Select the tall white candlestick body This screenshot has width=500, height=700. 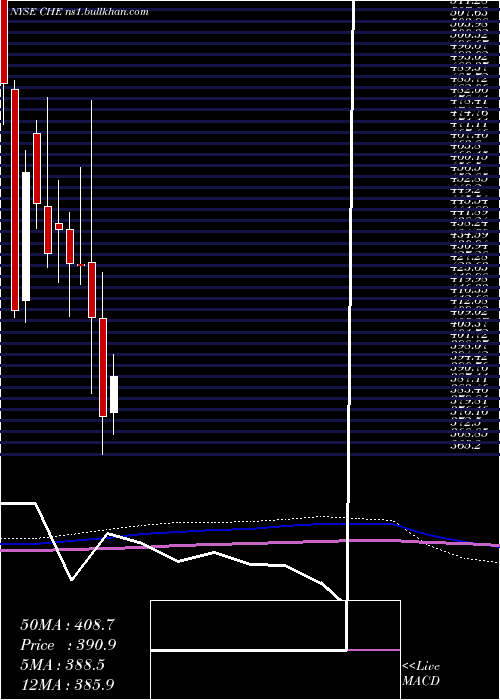tap(26, 237)
